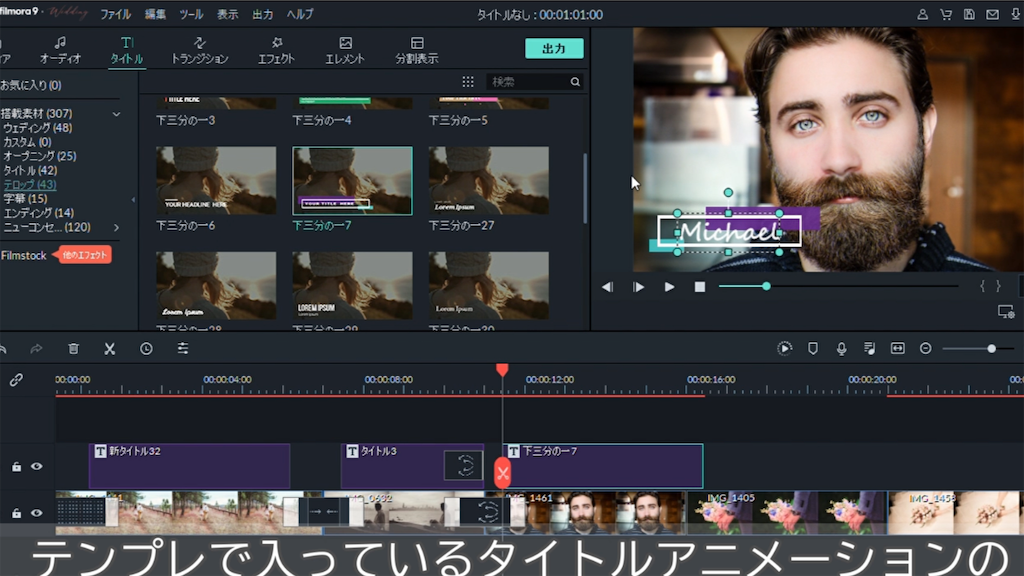Hide the title track with eye icon
1024x576 pixels.
[37, 466]
